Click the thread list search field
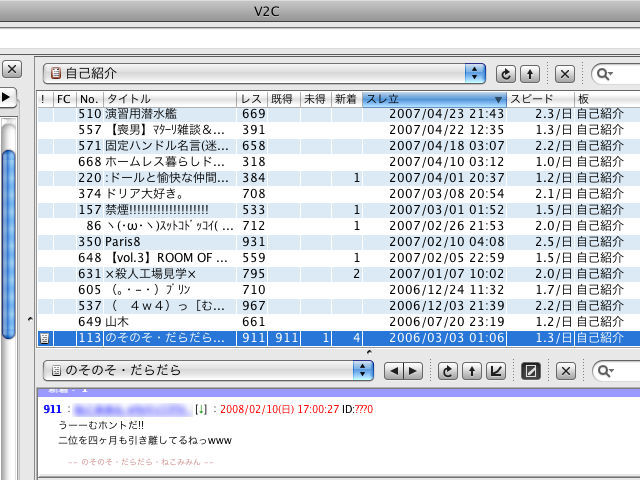 click(x=622, y=73)
